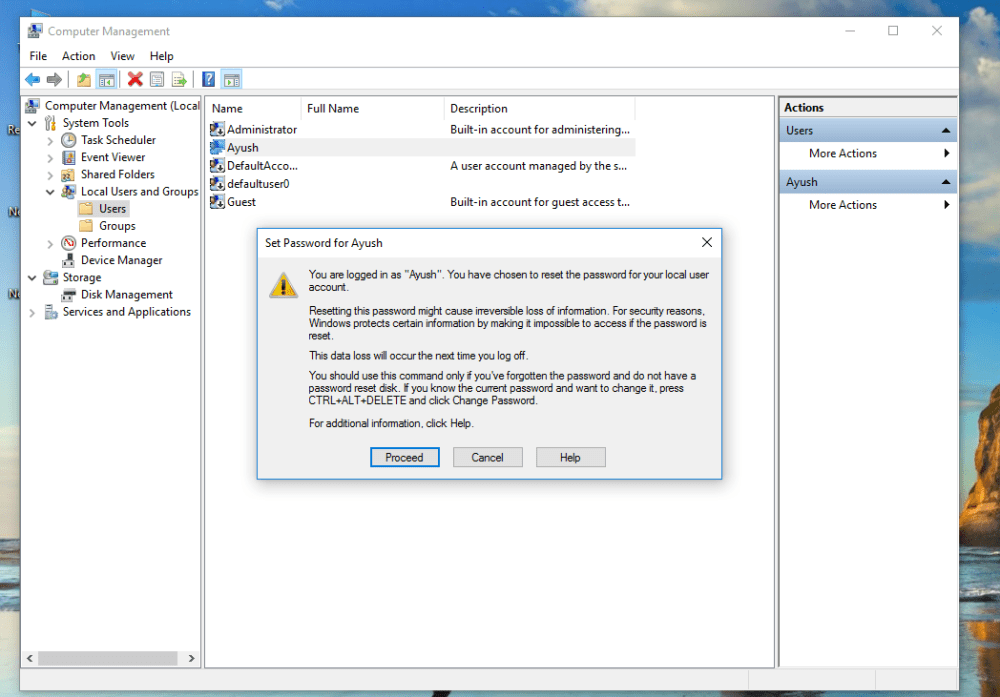Open the Action menu
The width and height of the screenshot is (1000, 697).
78,56
